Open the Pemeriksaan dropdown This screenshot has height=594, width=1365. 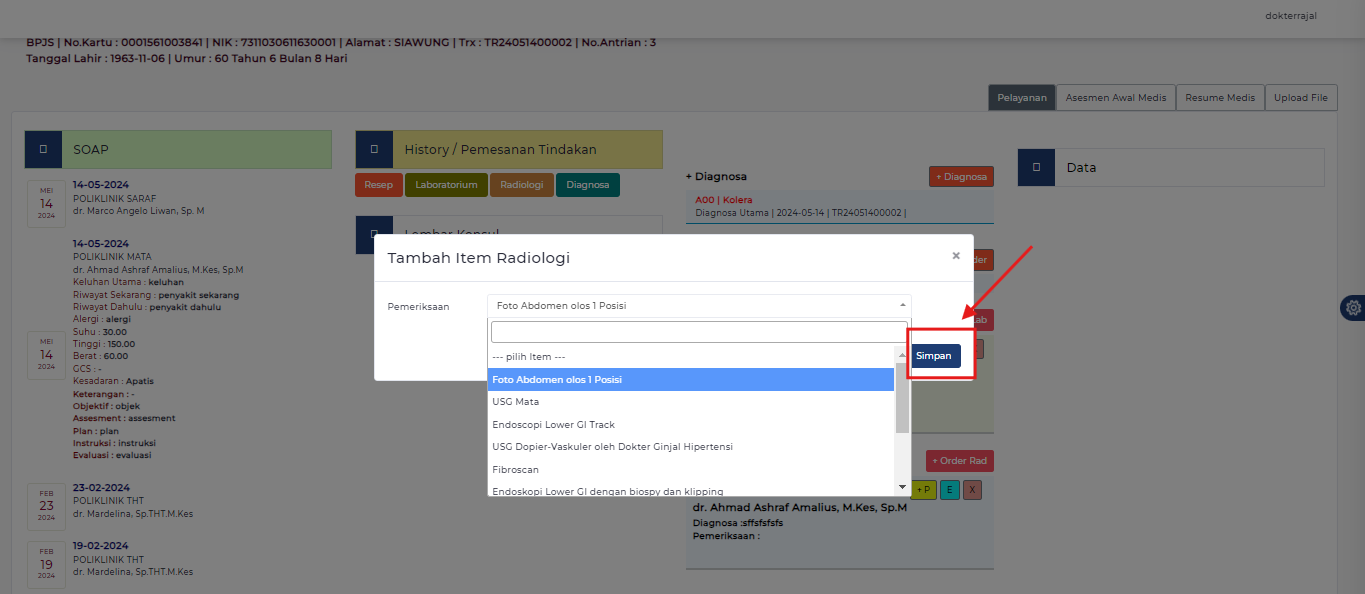click(x=698, y=305)
